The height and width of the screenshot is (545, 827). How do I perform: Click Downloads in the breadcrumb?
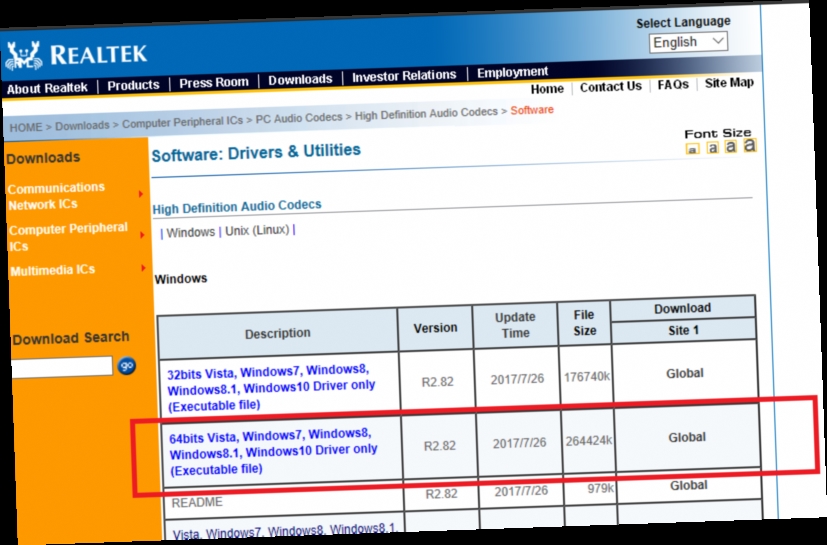point(82,126)
